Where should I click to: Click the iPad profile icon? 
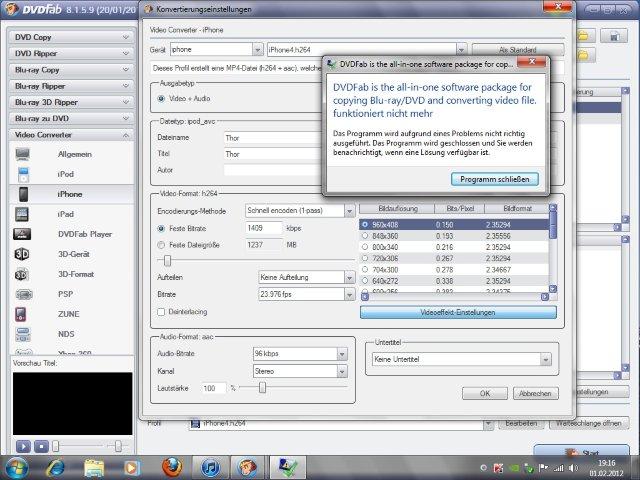pyautogui.click(x=22, y=214)
